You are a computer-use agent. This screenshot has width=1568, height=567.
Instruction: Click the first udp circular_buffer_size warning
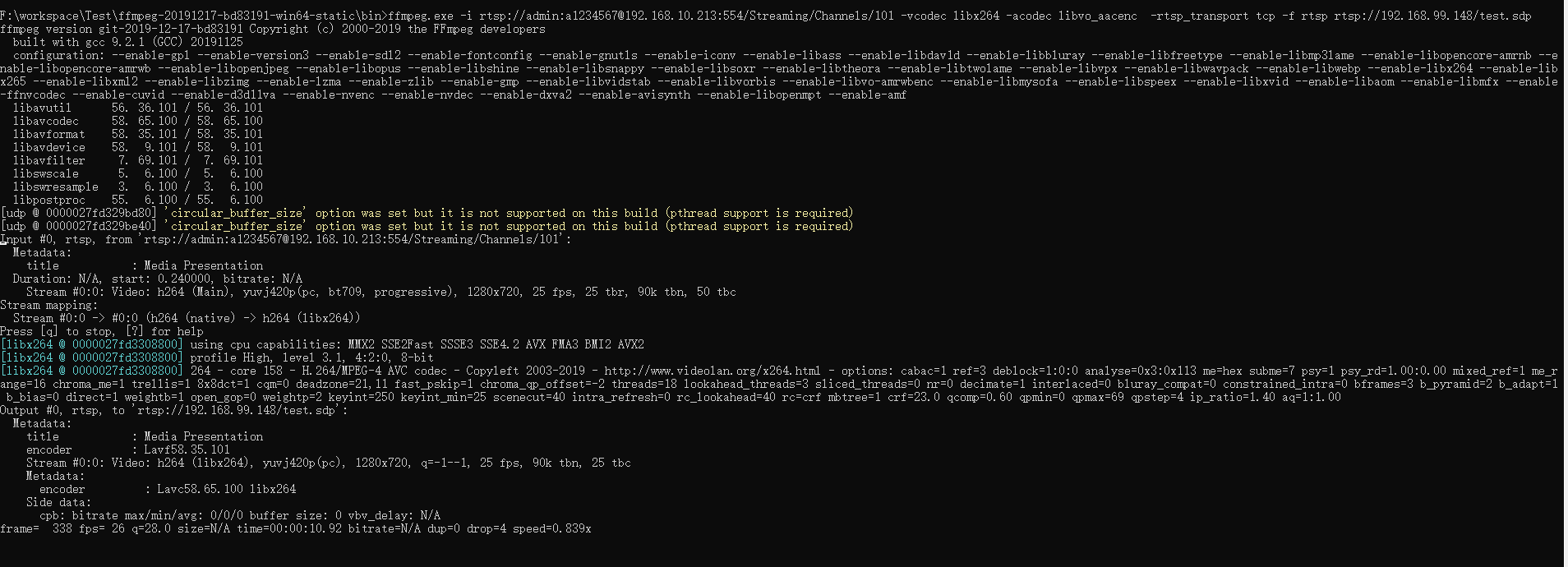427,213
